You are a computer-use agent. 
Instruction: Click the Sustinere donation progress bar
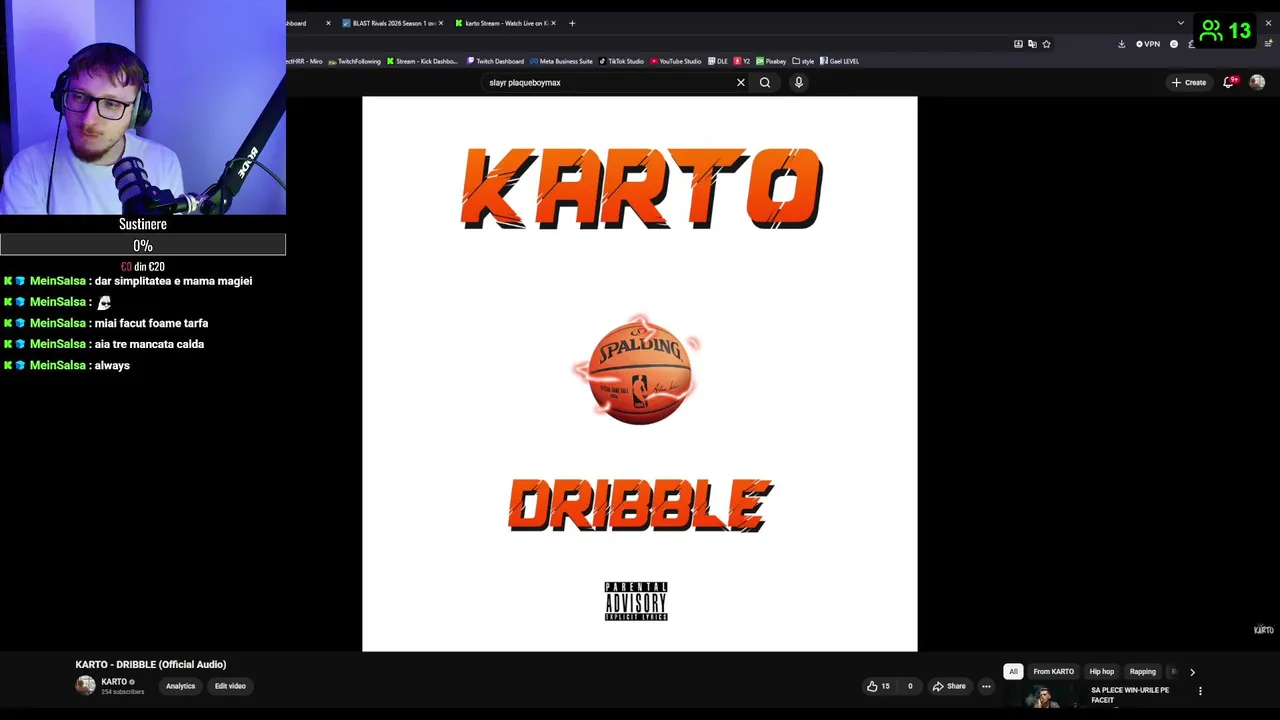pyautogui.click(x=143, y=245)
